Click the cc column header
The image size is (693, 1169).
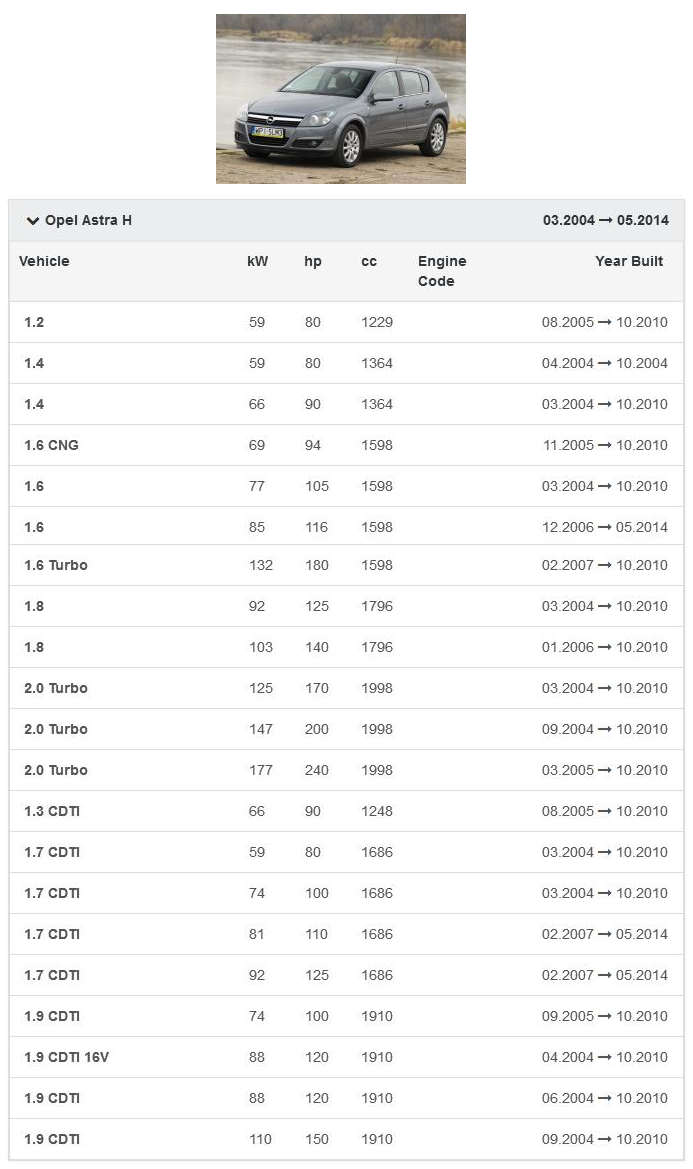pyautogui.click(x=369, y=261)
